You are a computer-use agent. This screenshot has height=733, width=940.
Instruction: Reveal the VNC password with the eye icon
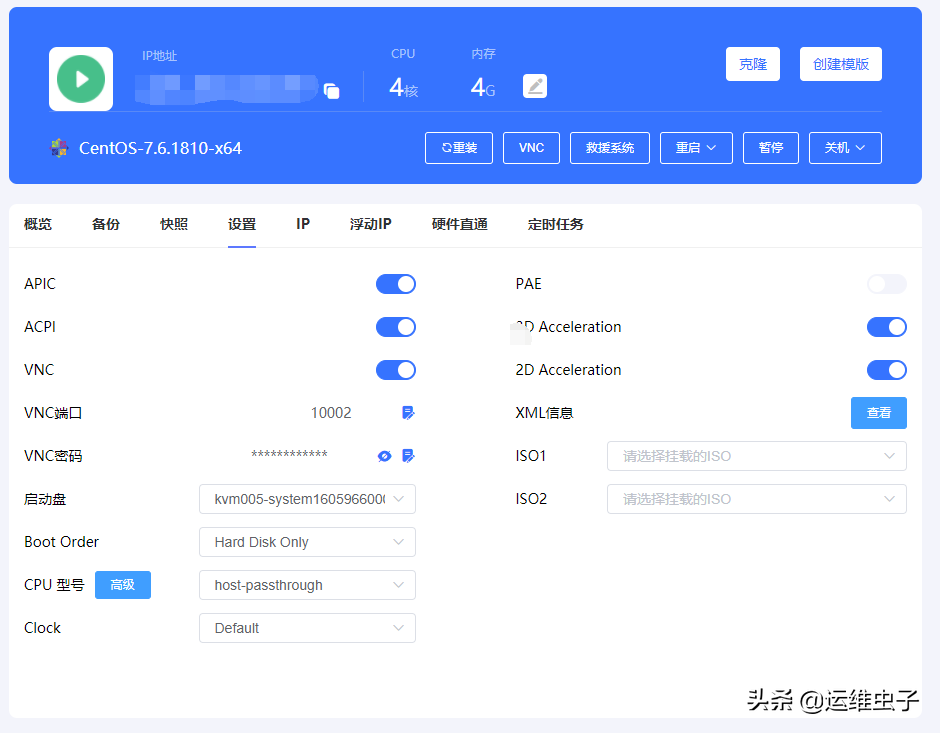tap(384, 456)
